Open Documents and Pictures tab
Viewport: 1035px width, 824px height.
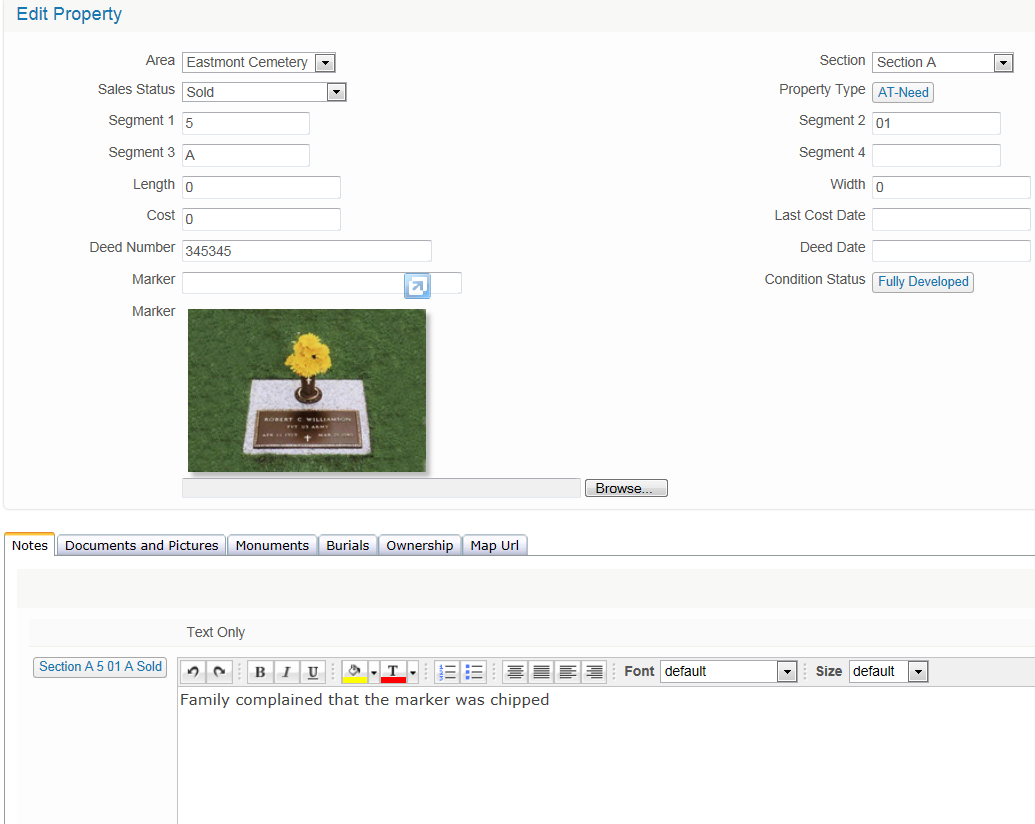coord(141,545)
